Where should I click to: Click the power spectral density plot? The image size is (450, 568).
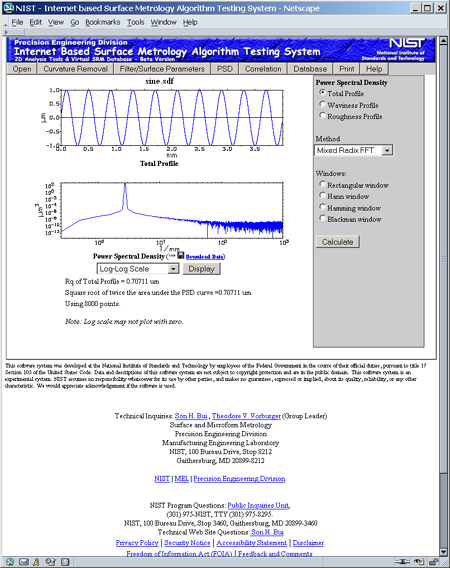point(172,210)
